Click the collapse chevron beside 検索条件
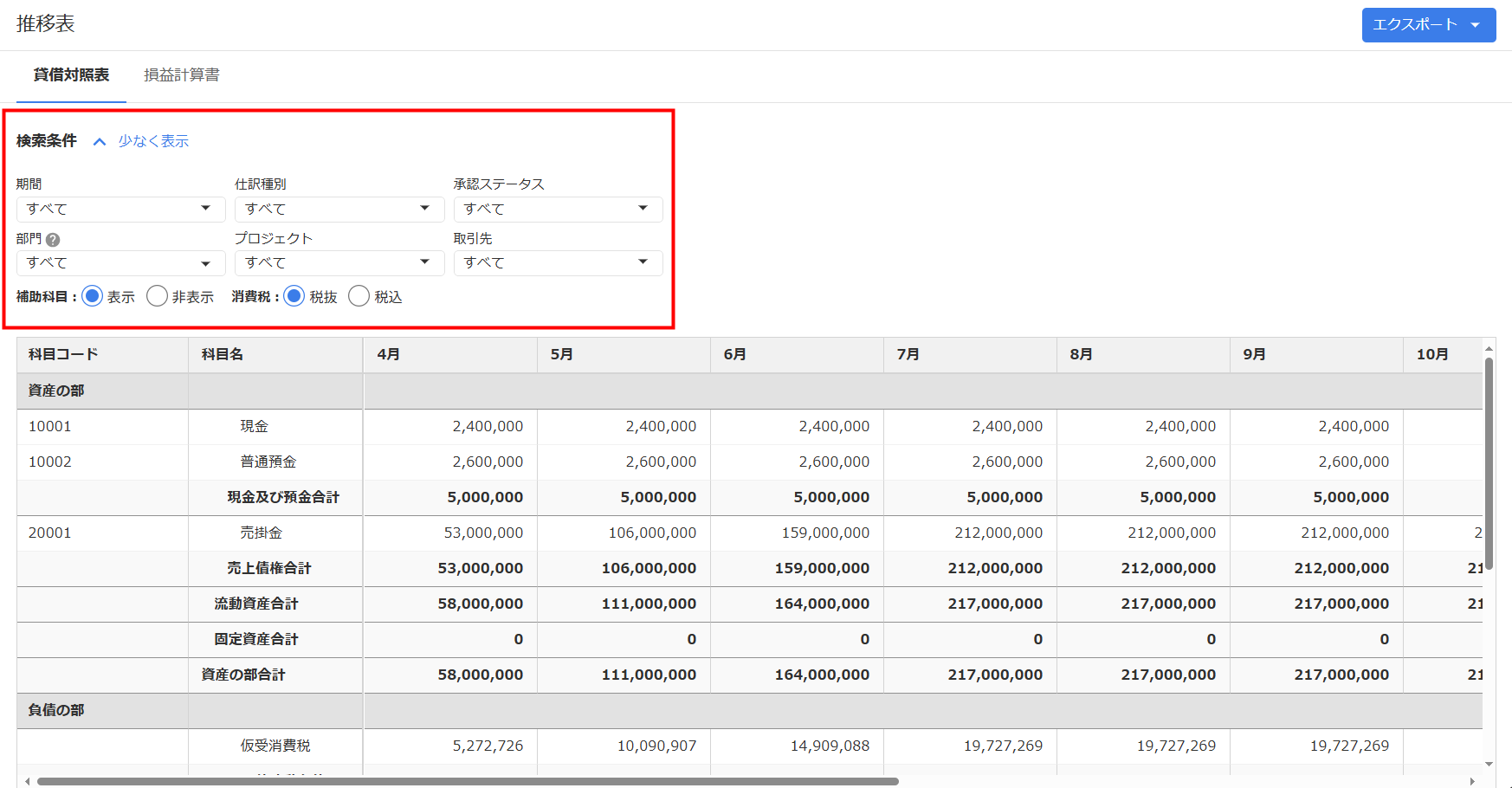Screen dimensions: 1512x788 point(100,141)
